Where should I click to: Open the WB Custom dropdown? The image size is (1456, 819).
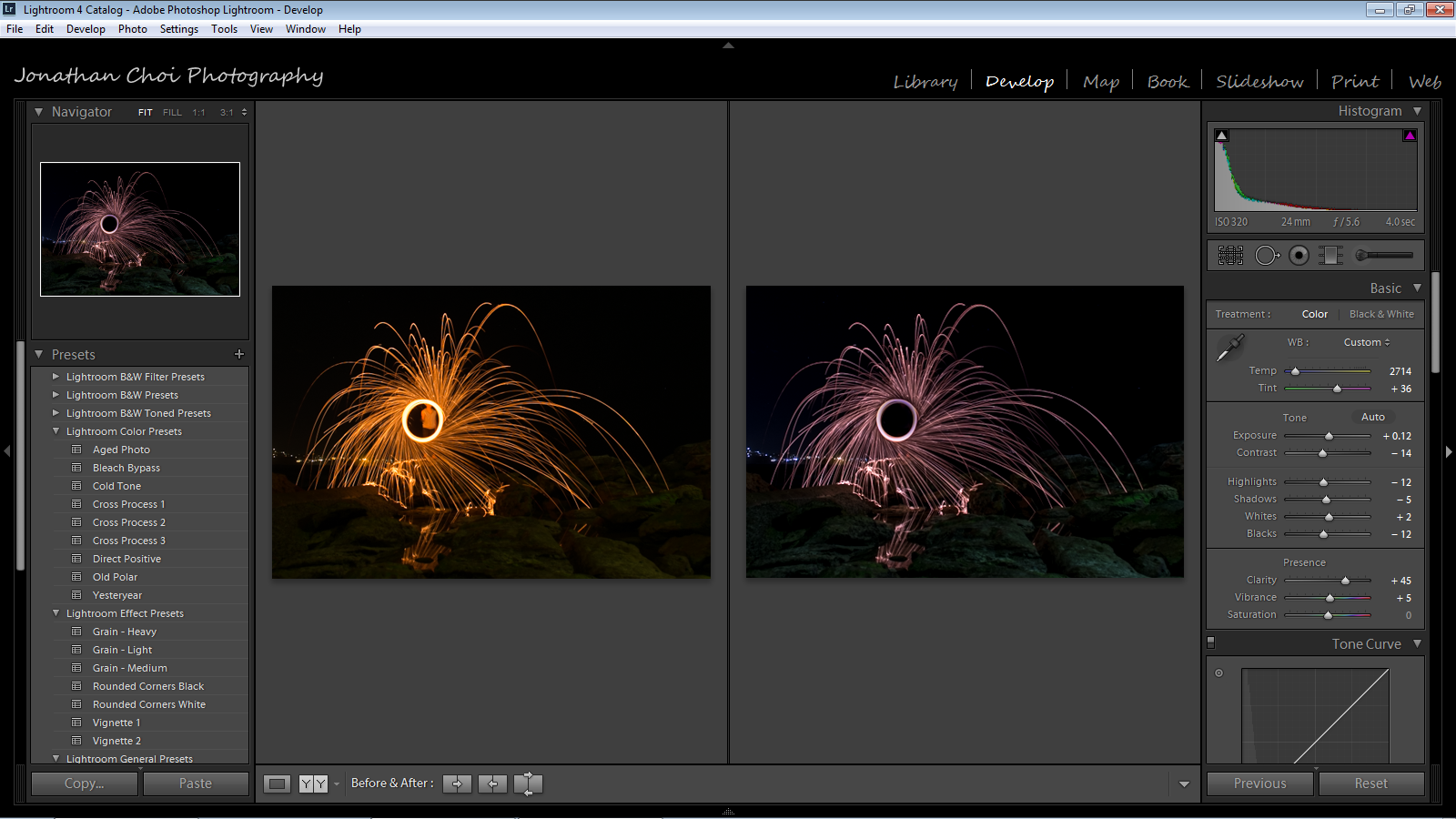(1367, 342)
